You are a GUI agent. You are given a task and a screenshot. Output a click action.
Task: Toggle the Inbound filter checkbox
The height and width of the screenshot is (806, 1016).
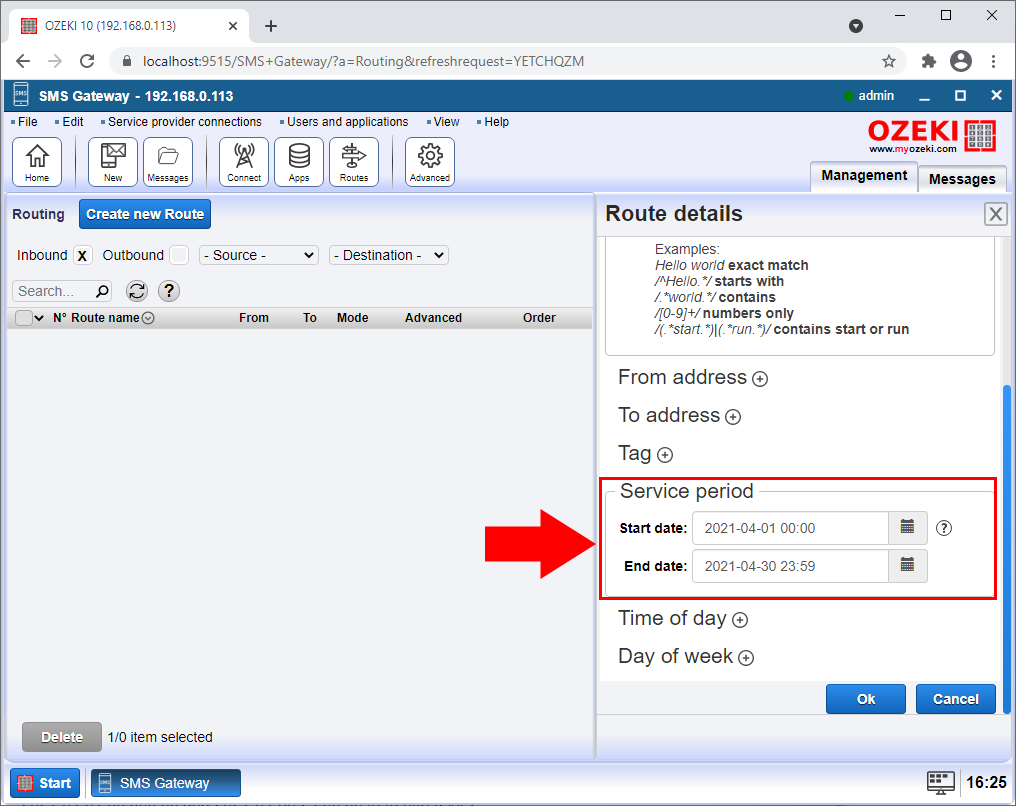point(82,255)
